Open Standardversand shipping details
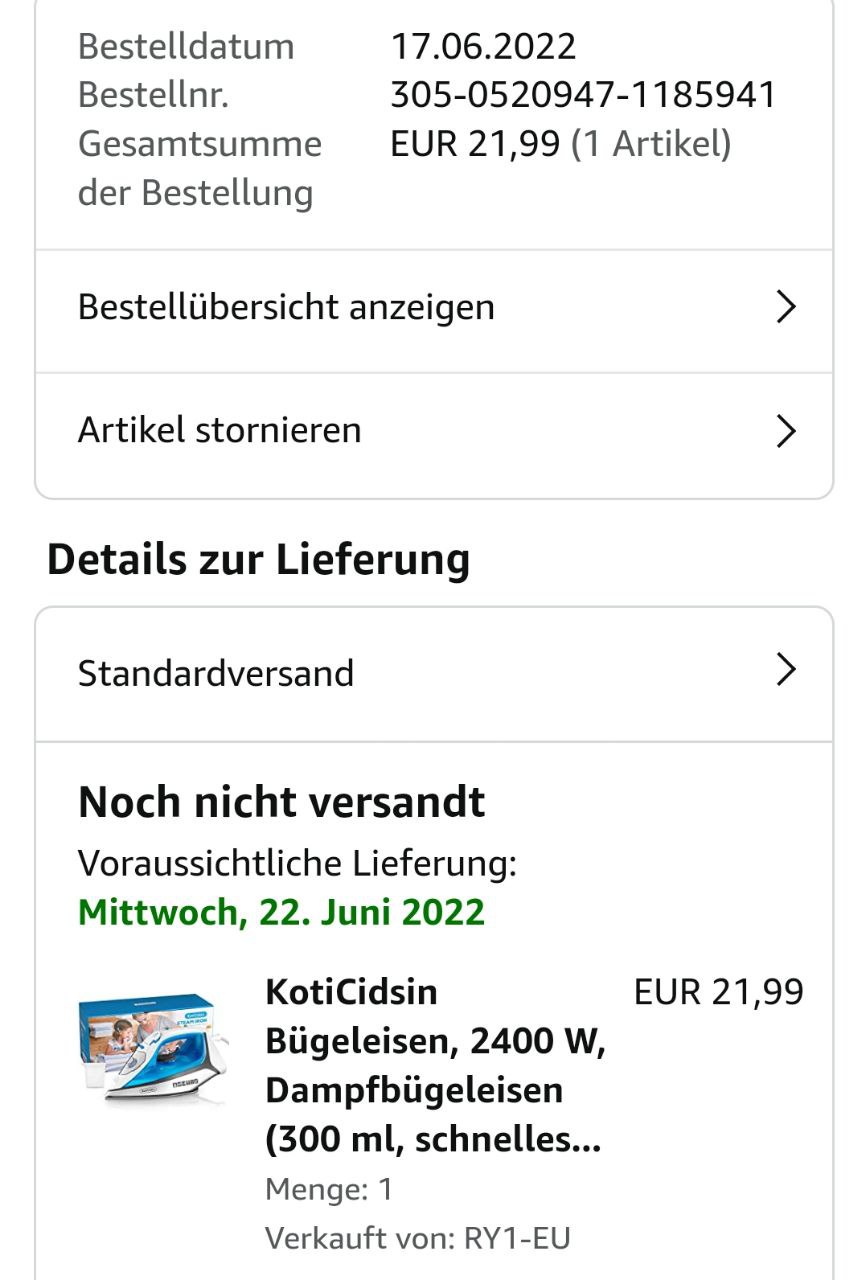The image size is (868, 1280). point(216,673)
